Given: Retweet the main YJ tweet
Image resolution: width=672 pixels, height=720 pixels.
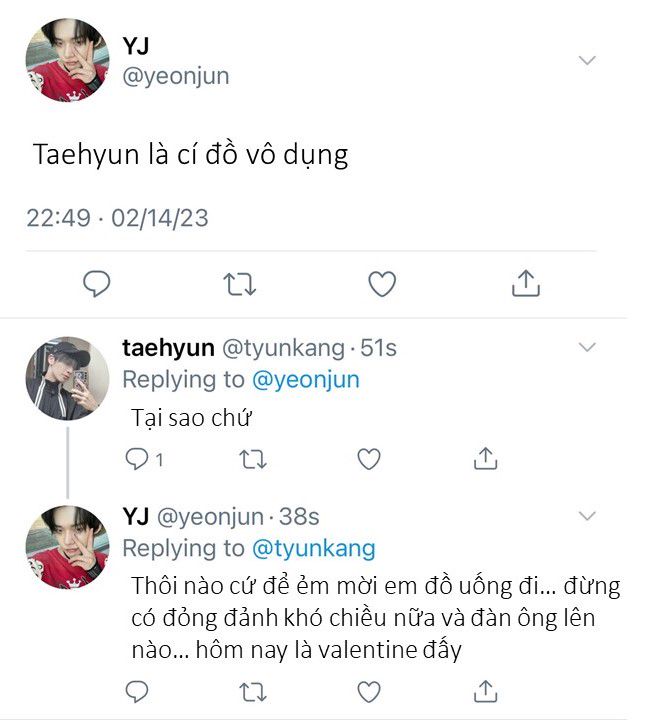Looking at the screenshot, I should (x=239, y=284).
